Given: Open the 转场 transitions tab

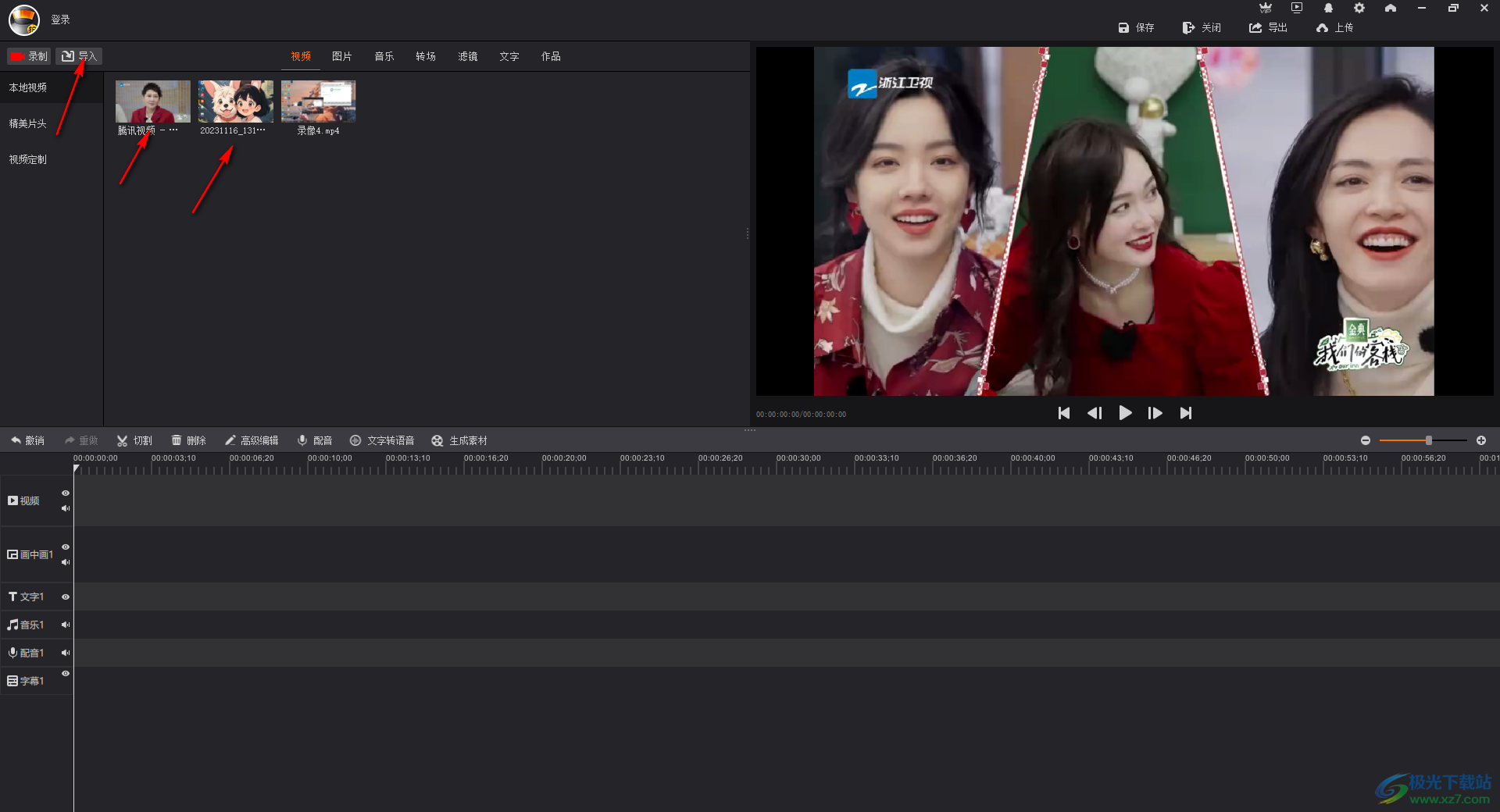Looking at the screenshot, I should (x=426, y=56).
